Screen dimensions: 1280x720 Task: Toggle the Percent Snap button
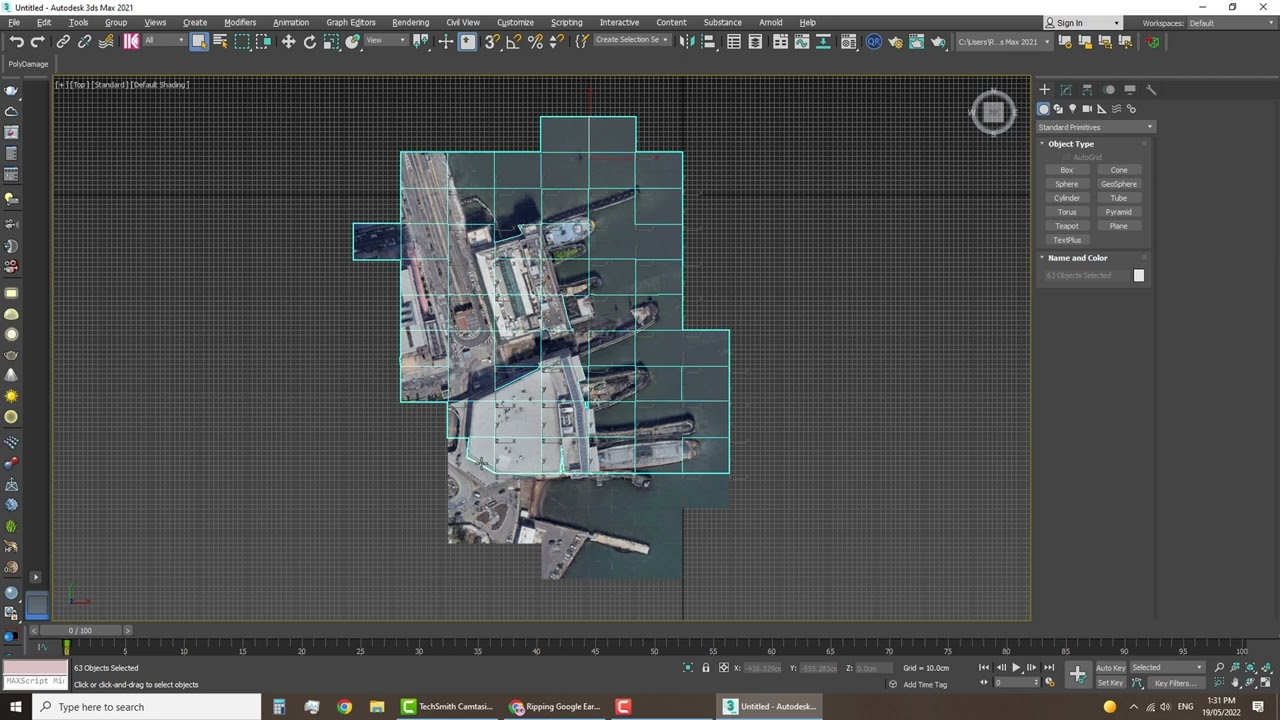[x=535, y=41]
